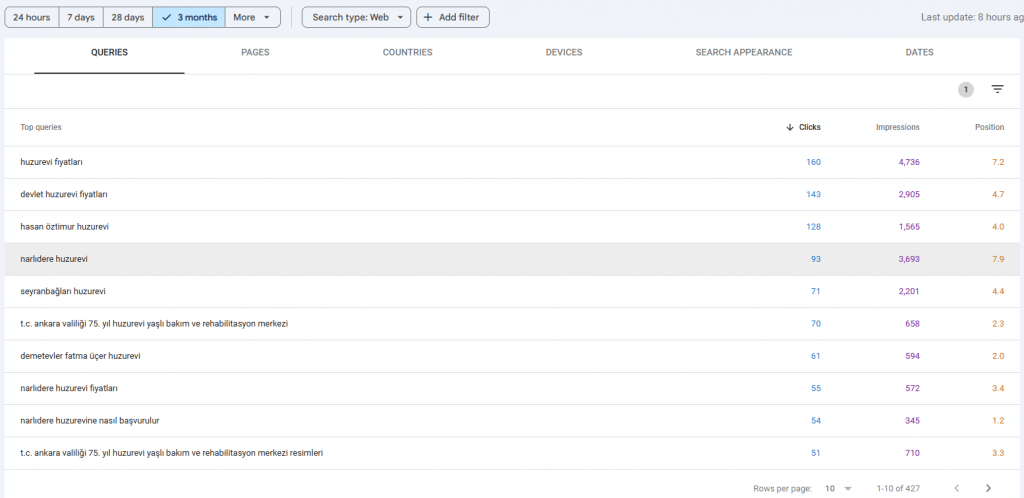This screenshot has width=1024, height=498.
Task: Select the 28 days date range
Action: [x=128, y=18]
